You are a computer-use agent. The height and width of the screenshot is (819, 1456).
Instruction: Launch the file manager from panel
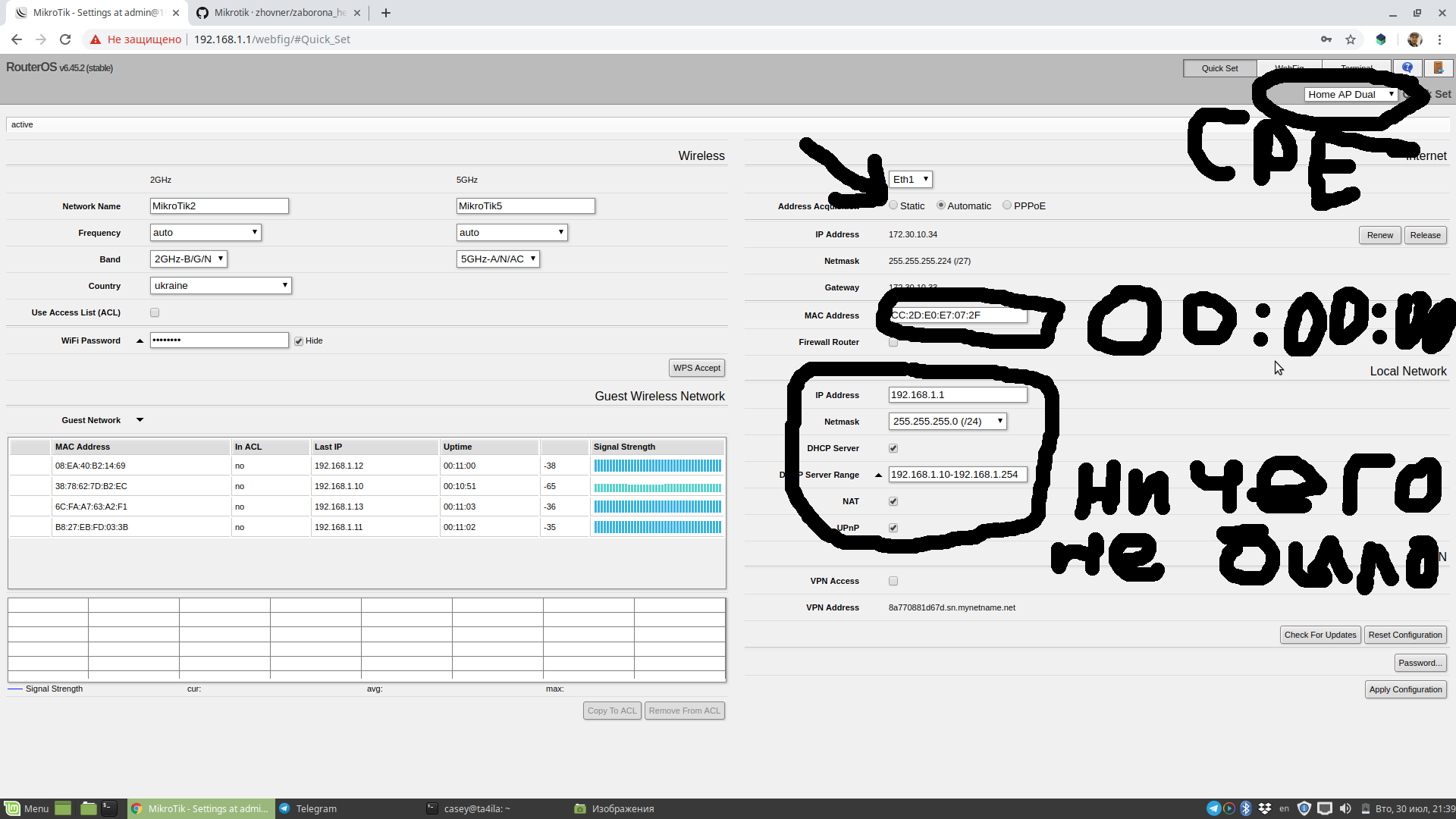pos(88,808)
